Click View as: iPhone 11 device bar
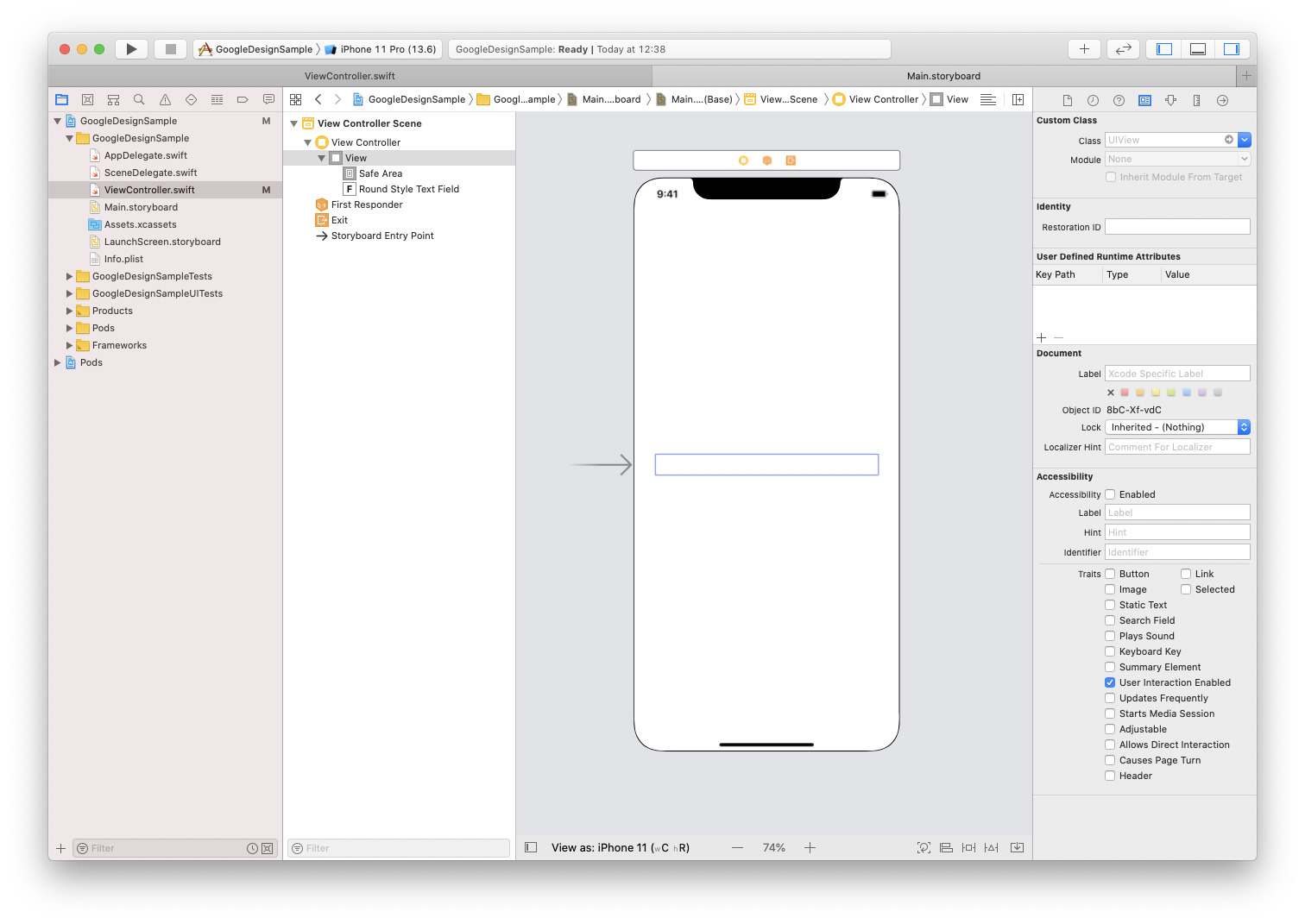The width and height of the screenshot is (1305, 924). [620, 847]
